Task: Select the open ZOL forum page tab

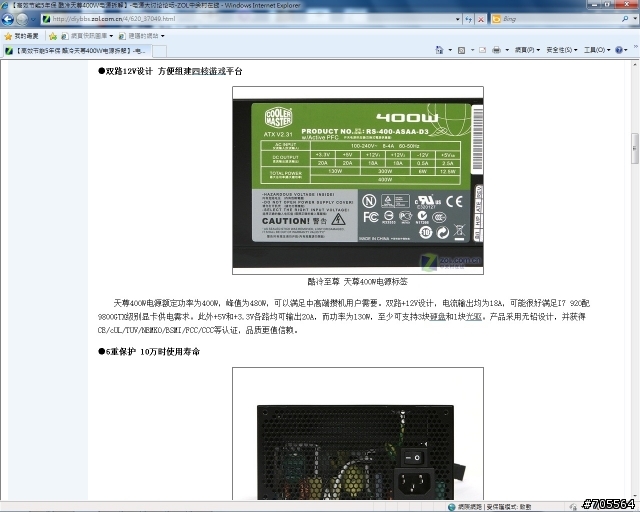Action: point(77,51)
